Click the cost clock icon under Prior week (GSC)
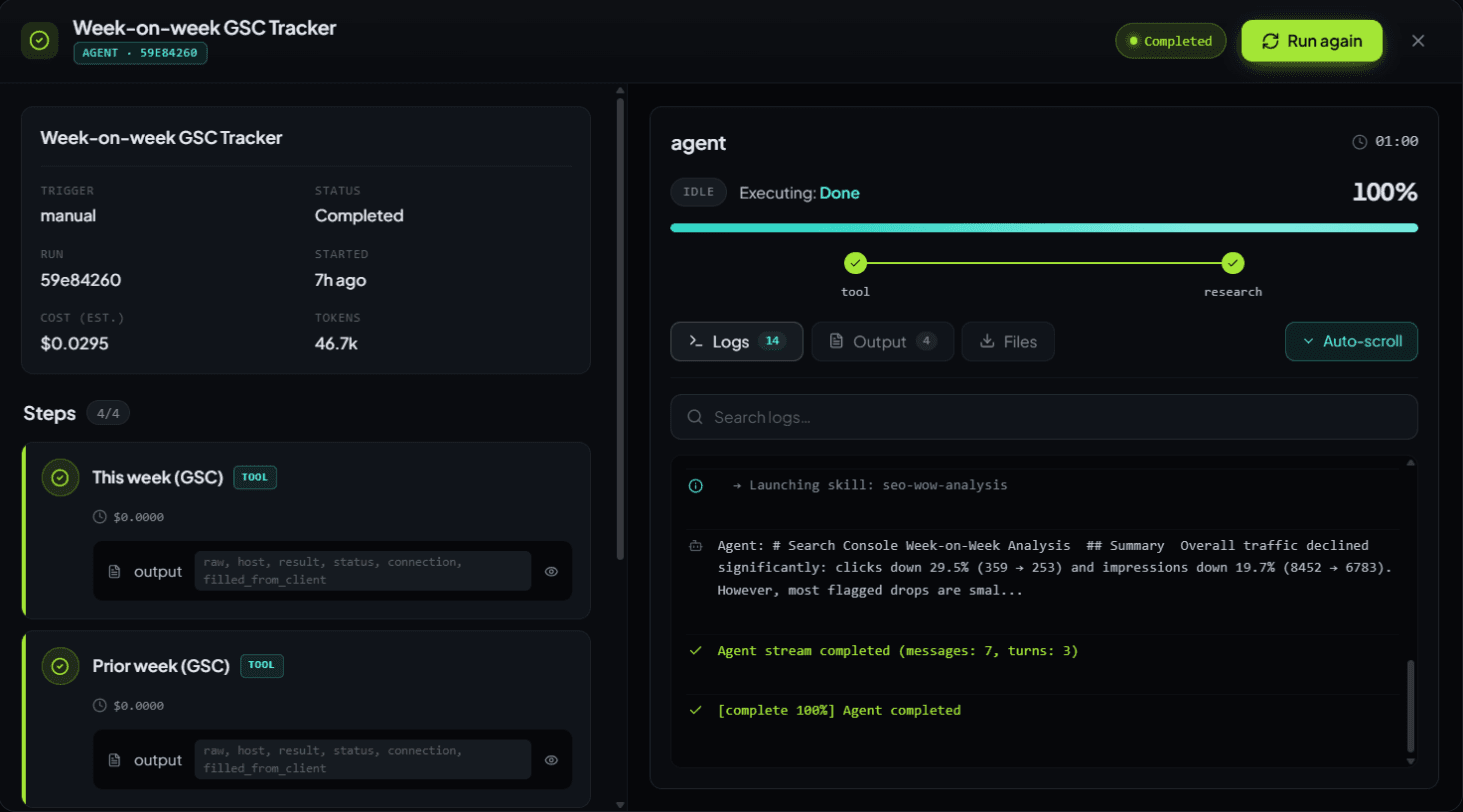1463x812 pixels. 99,705
